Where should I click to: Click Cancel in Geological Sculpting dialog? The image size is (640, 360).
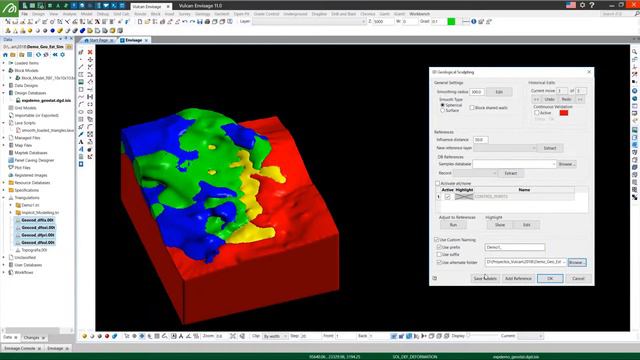click(578, 278)
